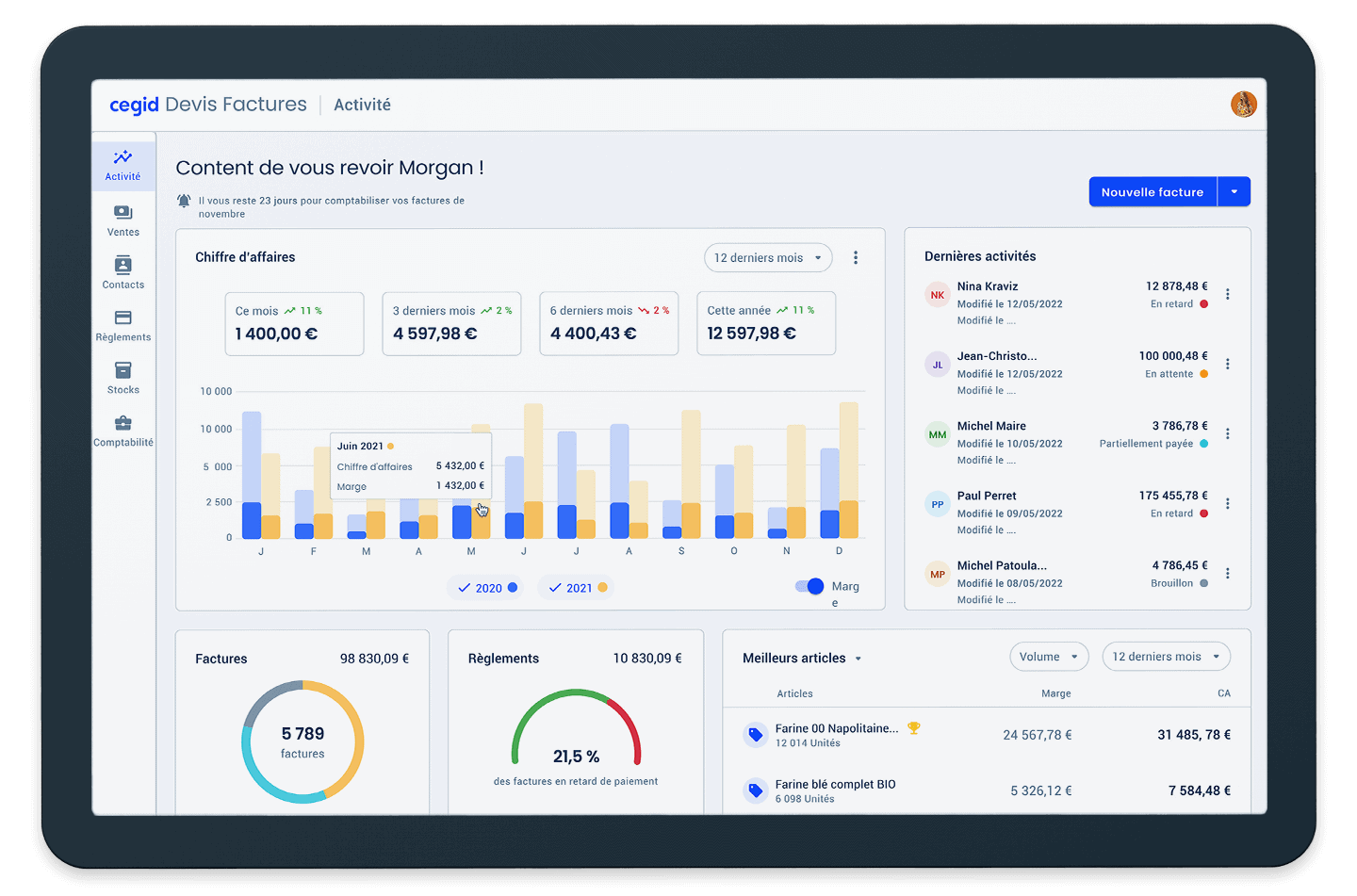Viewport: 1357px width, 896px height.
Task: Select the Cette année revenue card
Action: pyautogui.click(x=765, y=323)
